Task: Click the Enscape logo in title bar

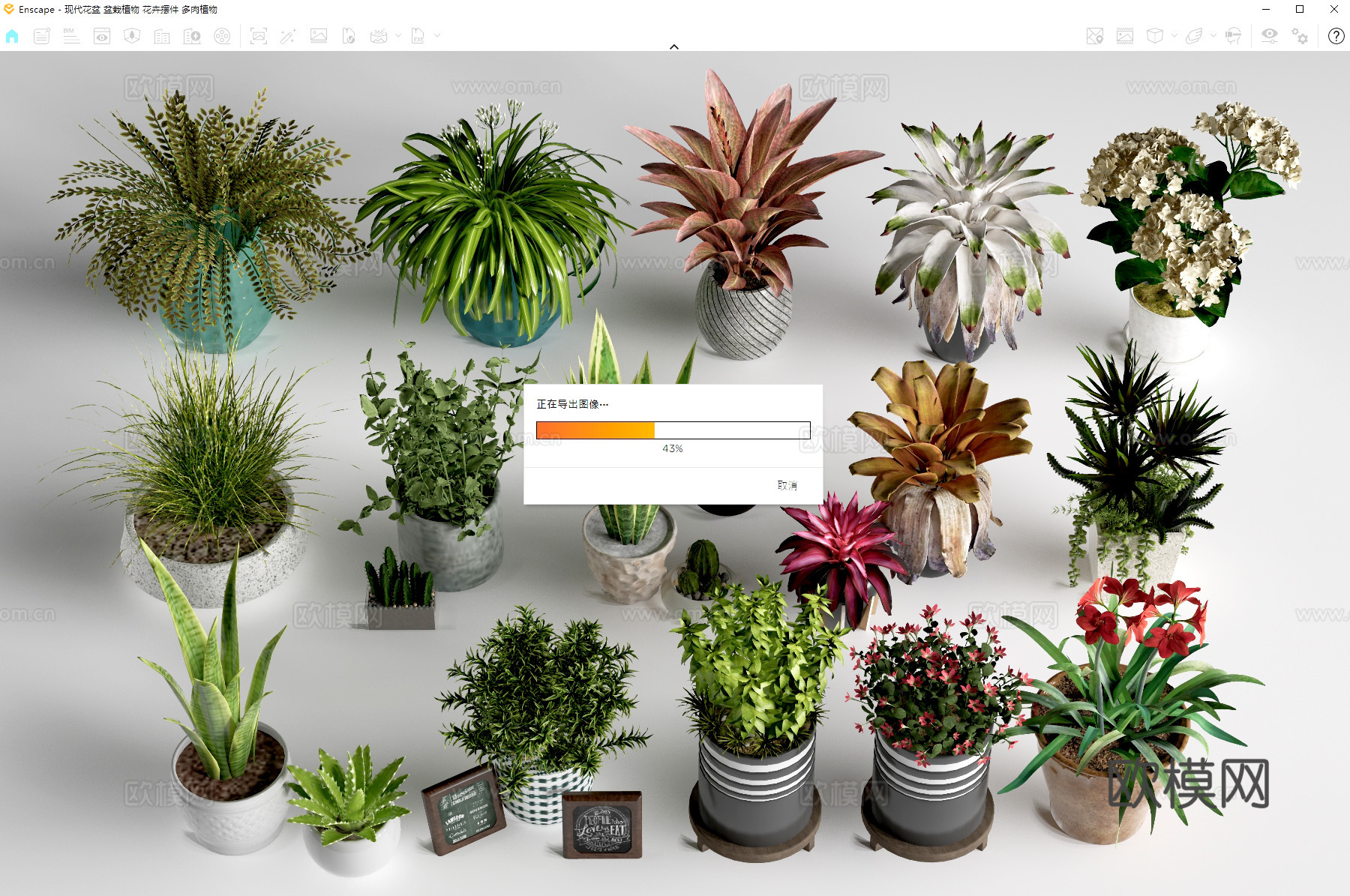Action: tap(9, 9)
